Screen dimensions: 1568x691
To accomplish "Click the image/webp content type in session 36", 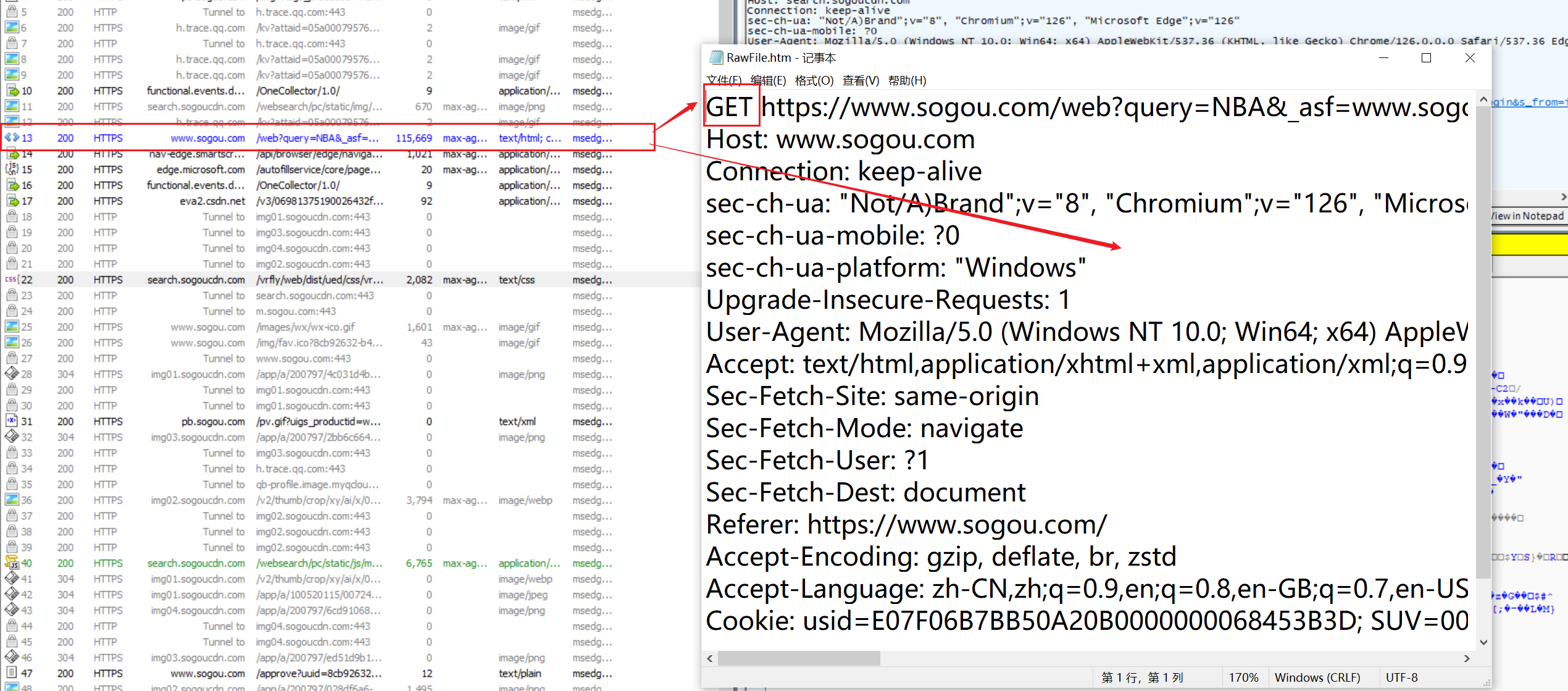I will pyautogui.click(x=525, y=500).
